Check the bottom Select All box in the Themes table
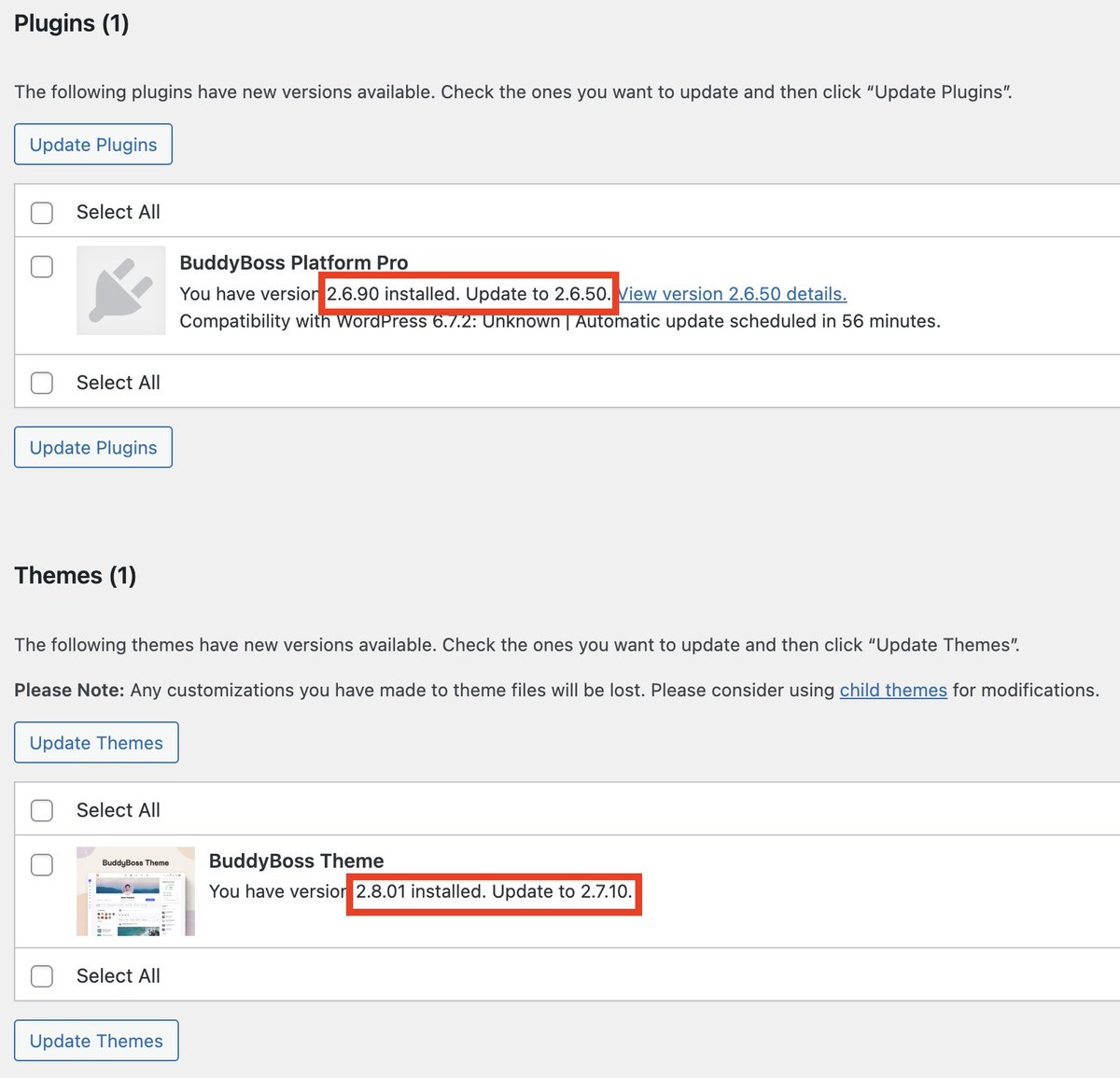 [42, 976]
